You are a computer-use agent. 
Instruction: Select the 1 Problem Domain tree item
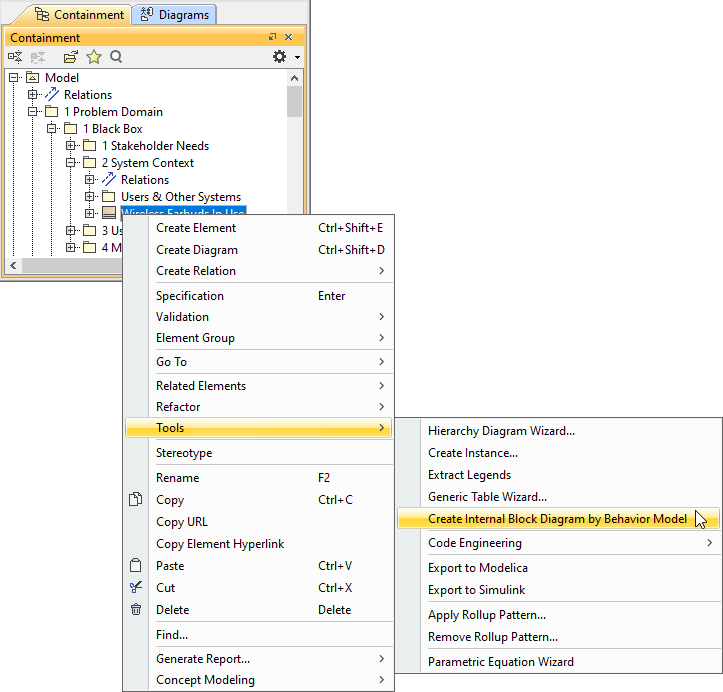point(113,112)
